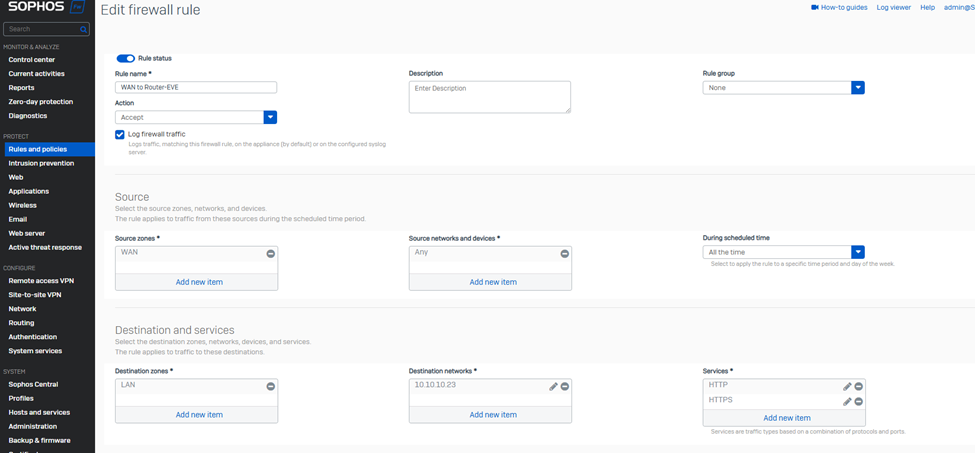The width and height of the screenshot is (975, 453).
Task: Toggle the Rule status switch
Action: tap(126, 59)
